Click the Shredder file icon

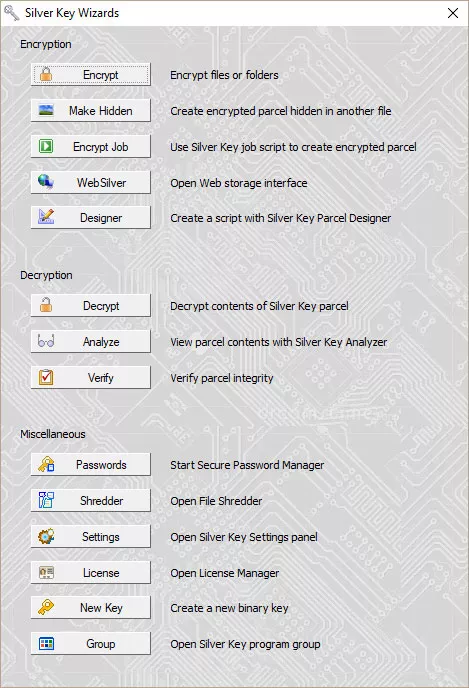[x=46, y=500]
